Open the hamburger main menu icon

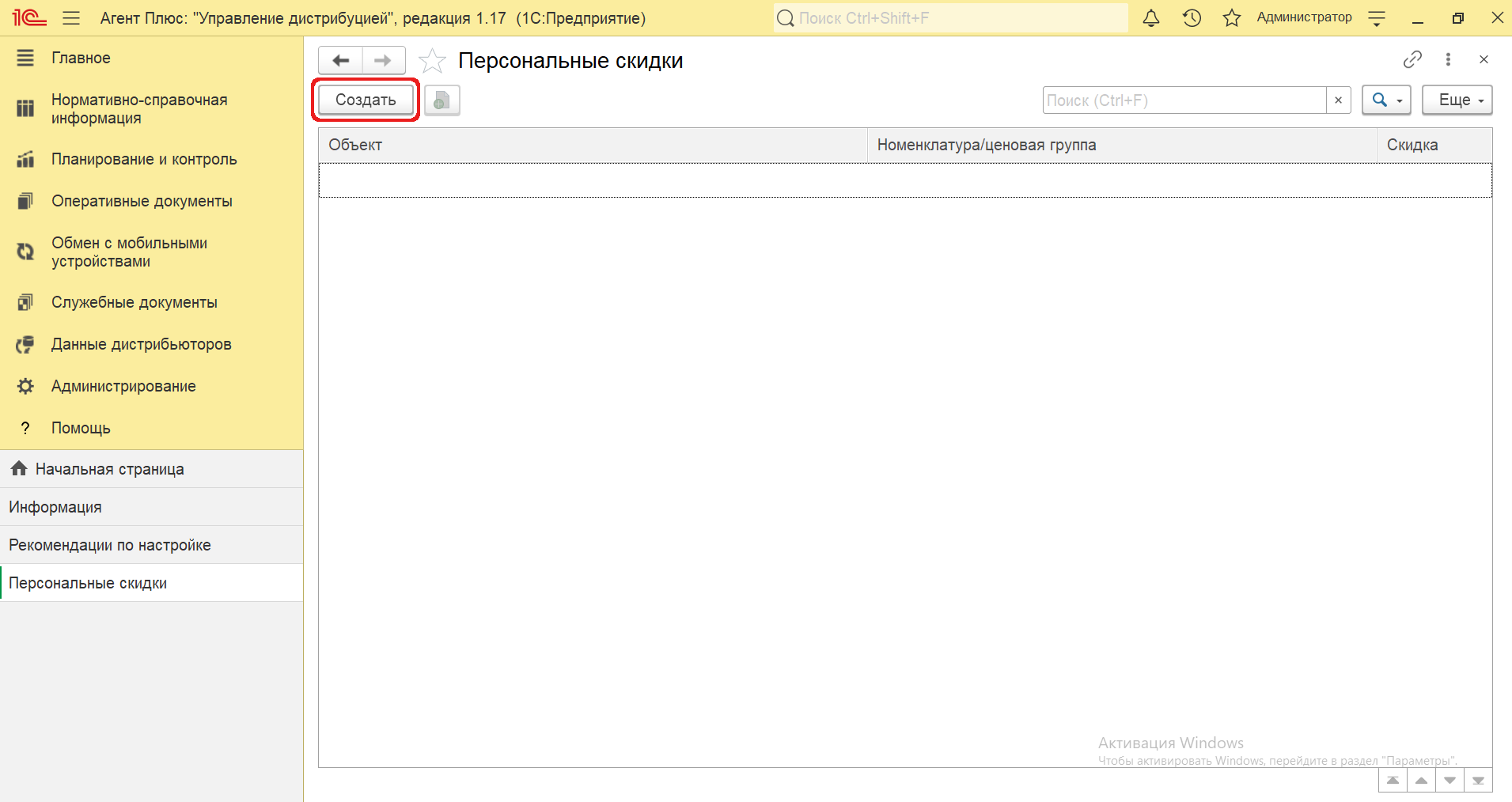coord(71,18)
